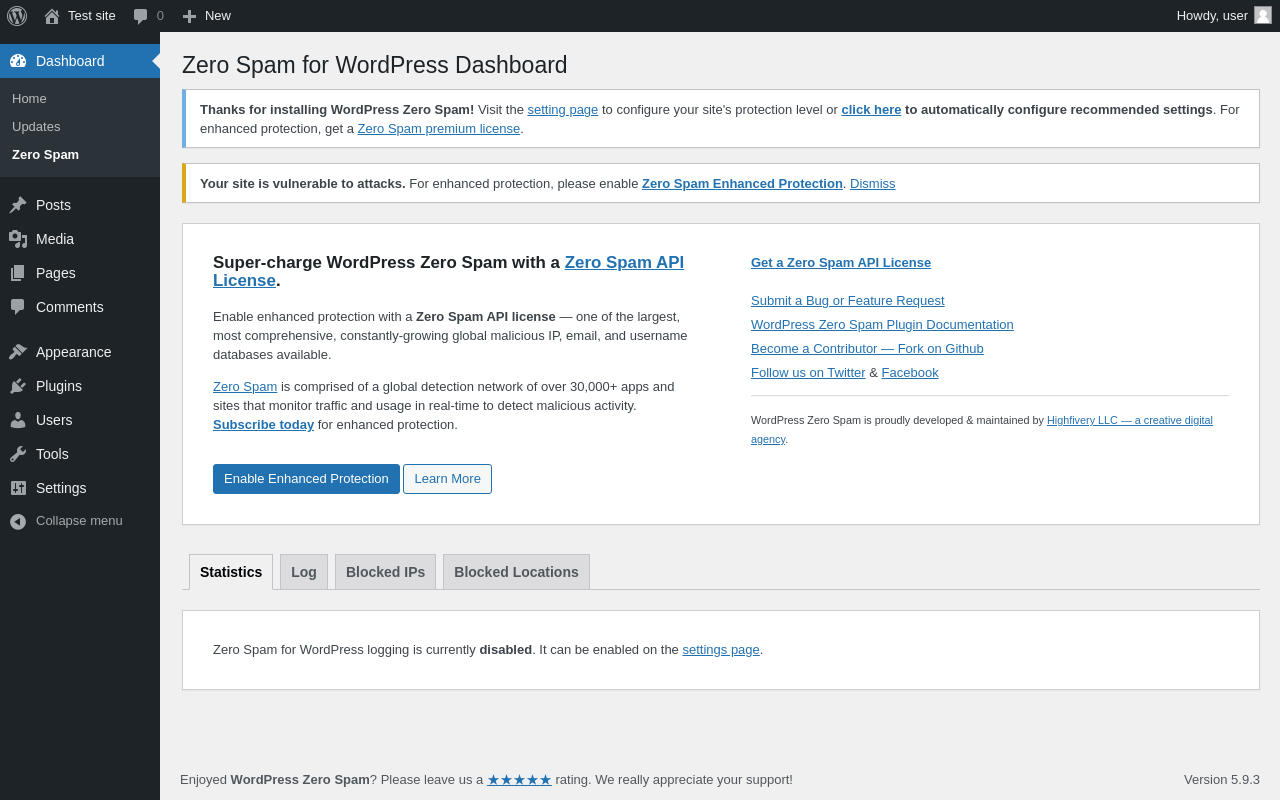The image size is (1280, 800).
Task: Click Enable Enhanced Protection button
Action: click(306, 479)
